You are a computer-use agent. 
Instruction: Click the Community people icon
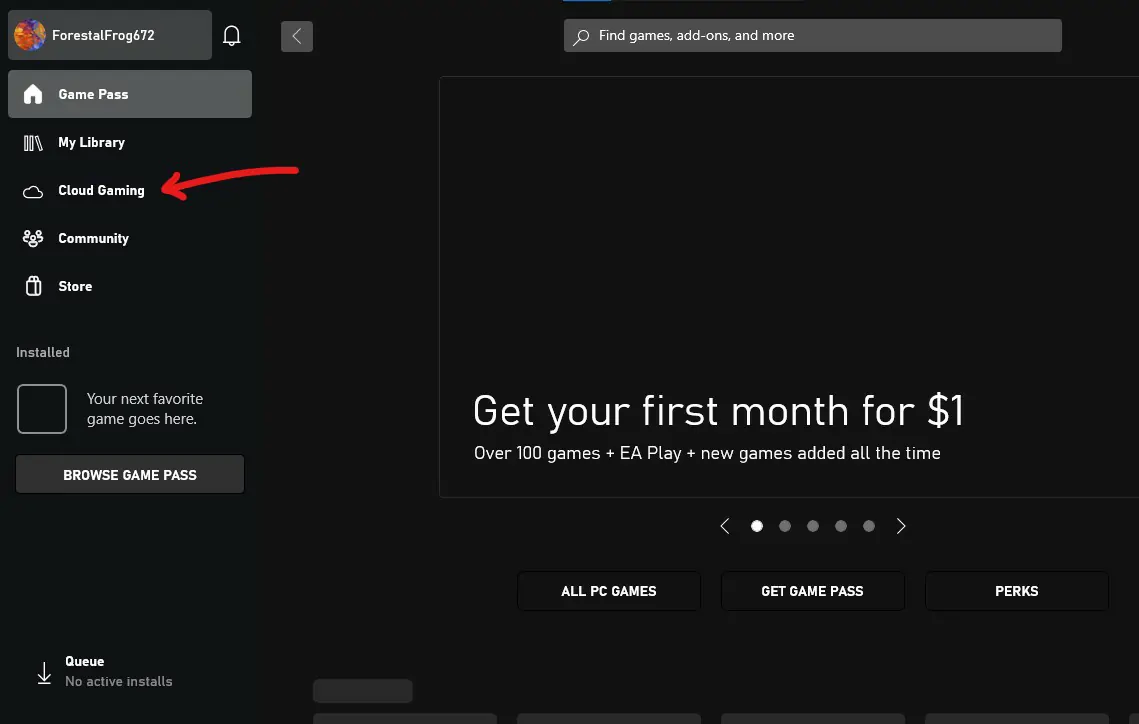pyautogui.click(x=33, y=238)
